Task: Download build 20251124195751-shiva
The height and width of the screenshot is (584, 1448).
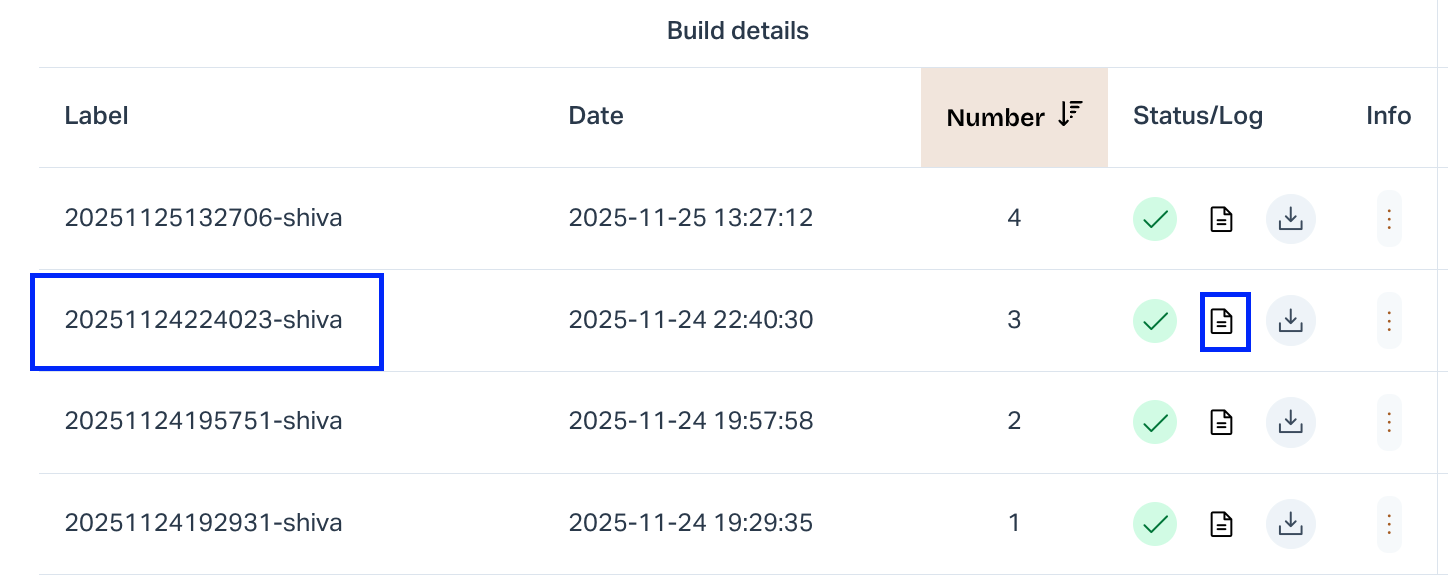Action: (1291, 422)
